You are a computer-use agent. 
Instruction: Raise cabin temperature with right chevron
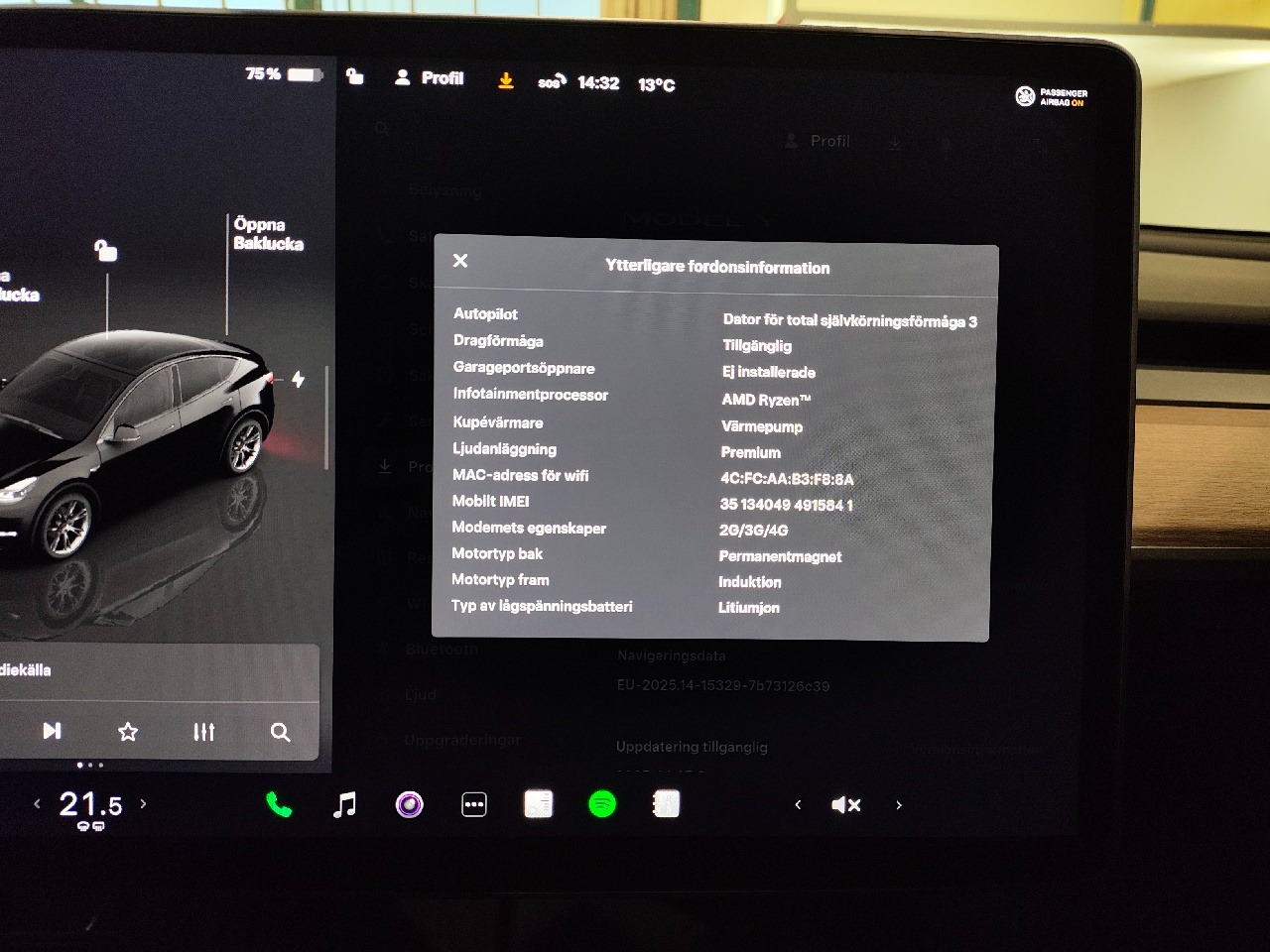point(143,804)
